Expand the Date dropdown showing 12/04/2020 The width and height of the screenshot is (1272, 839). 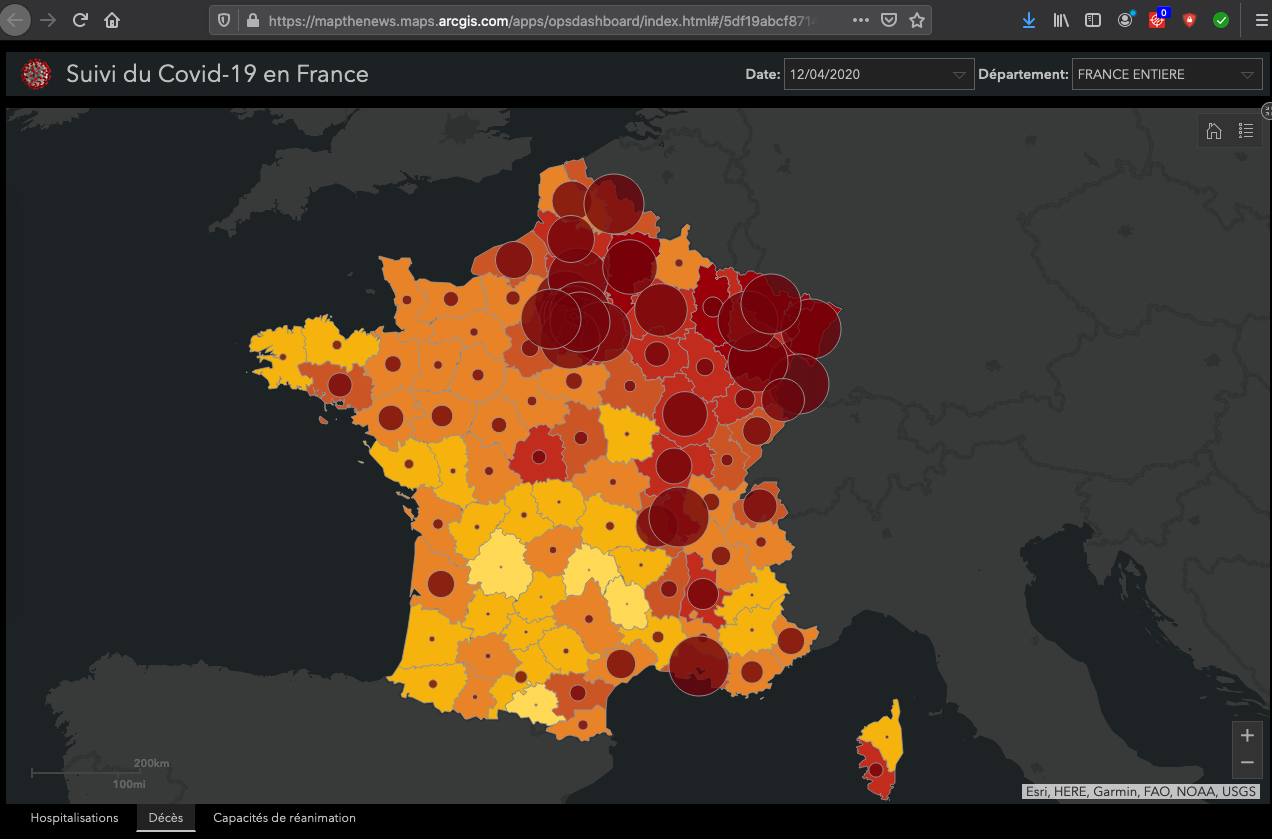pos(878,74)
